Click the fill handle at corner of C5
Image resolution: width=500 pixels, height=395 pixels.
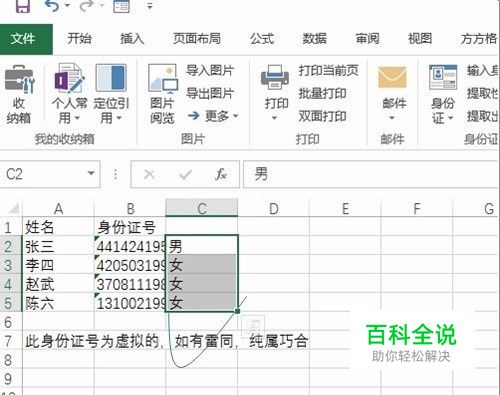click(237, 311)
